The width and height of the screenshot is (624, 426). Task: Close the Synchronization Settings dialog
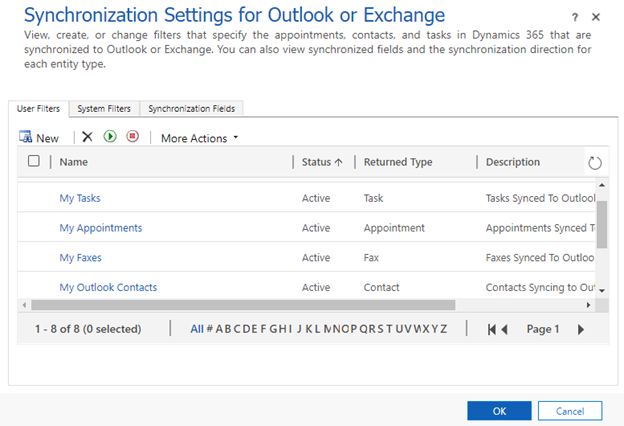tap(596, 17)
